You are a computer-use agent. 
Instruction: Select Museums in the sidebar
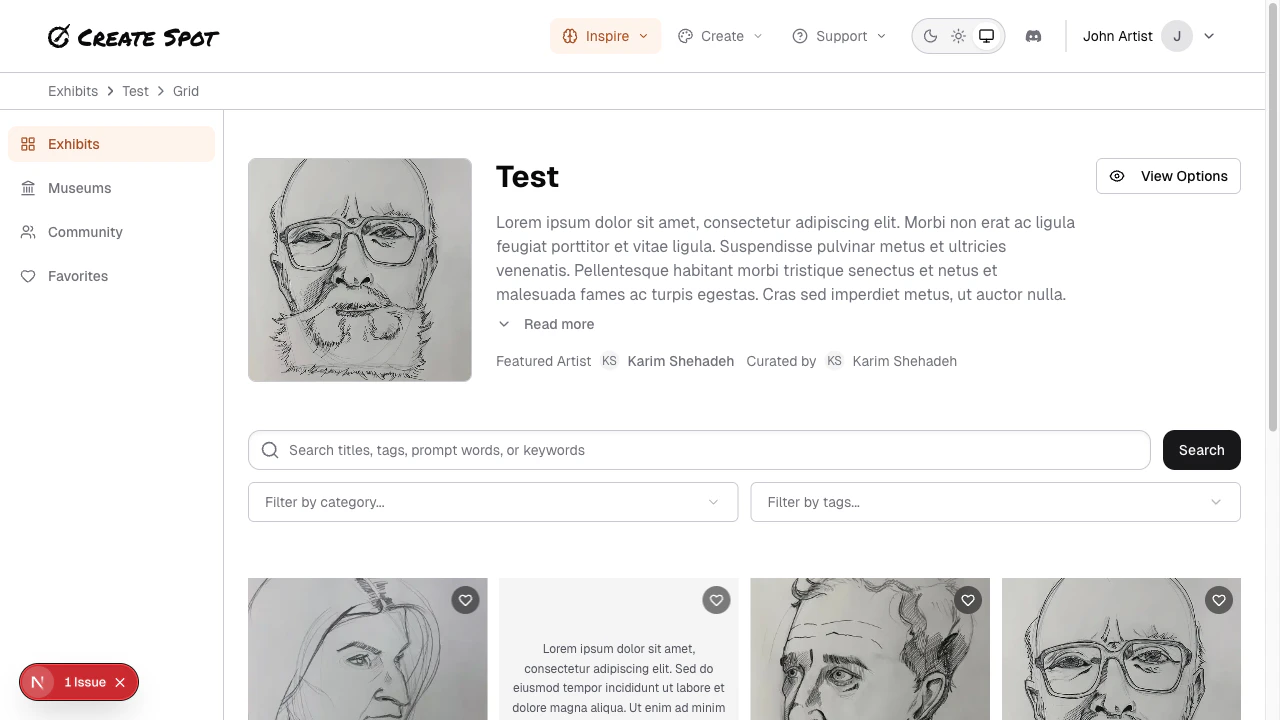[x=79, y=188]
